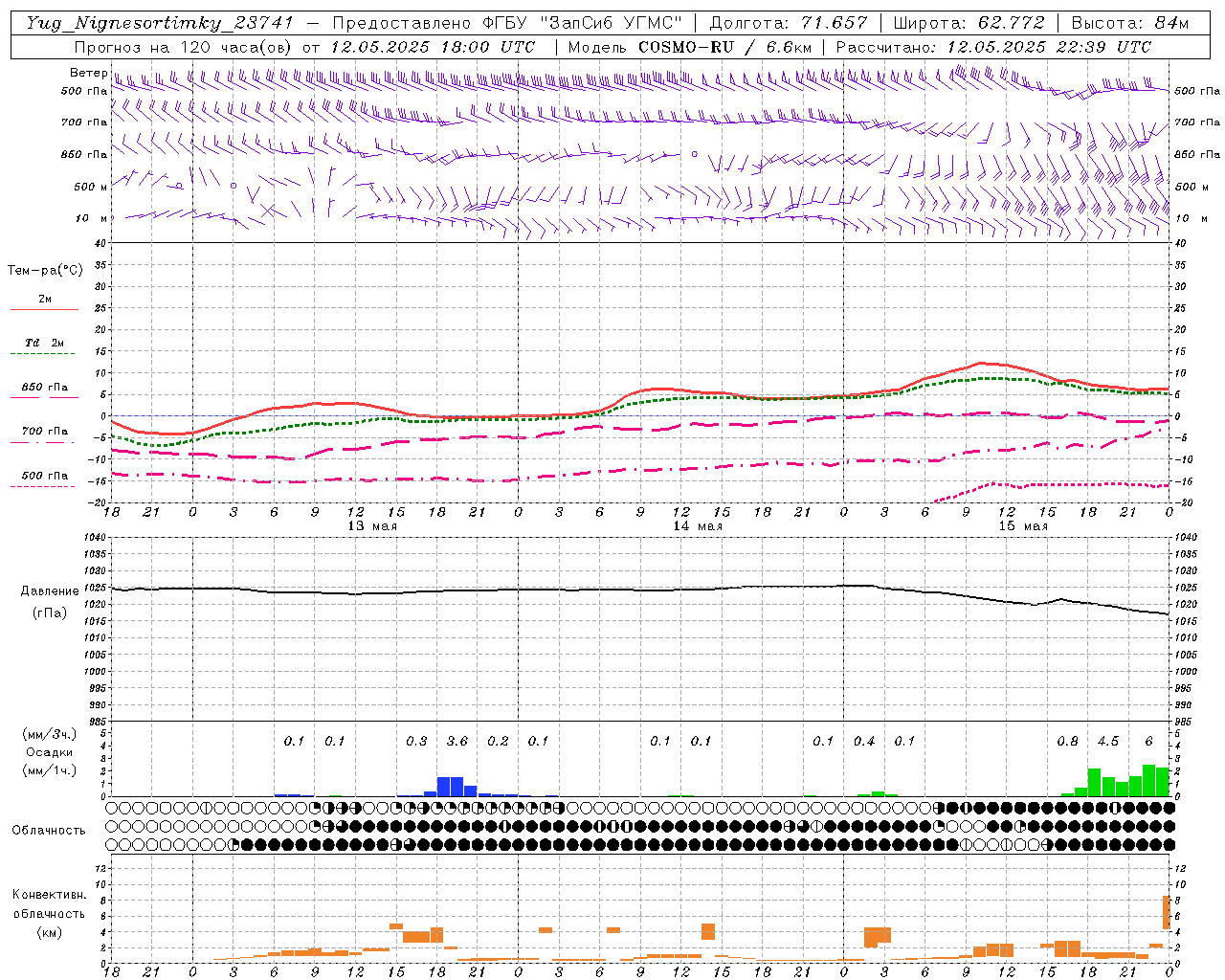
Task: Click the 'Td 2м' dew point legend entry
Action: pos(44,343)
